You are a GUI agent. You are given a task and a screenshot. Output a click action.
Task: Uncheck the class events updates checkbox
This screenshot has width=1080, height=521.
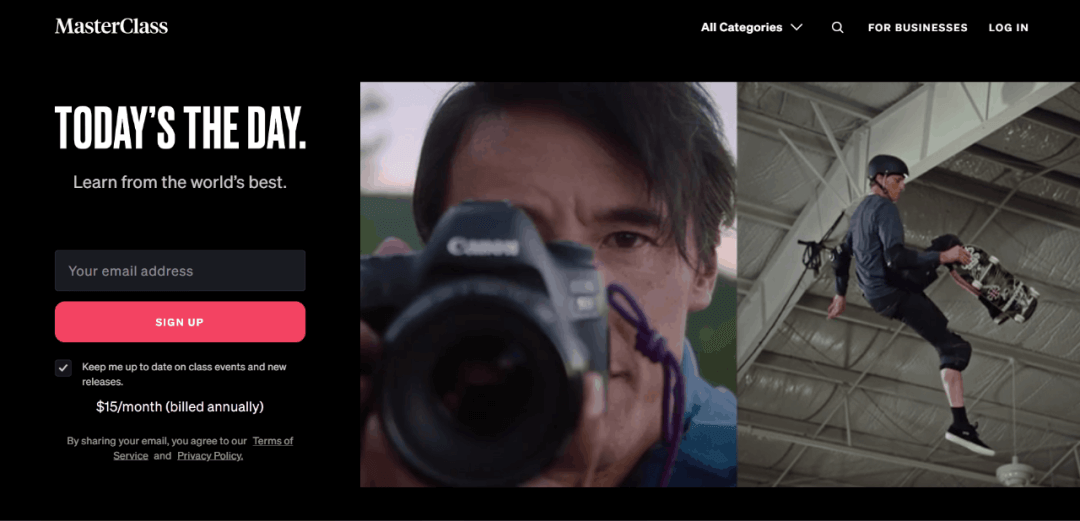coord(63,368)
